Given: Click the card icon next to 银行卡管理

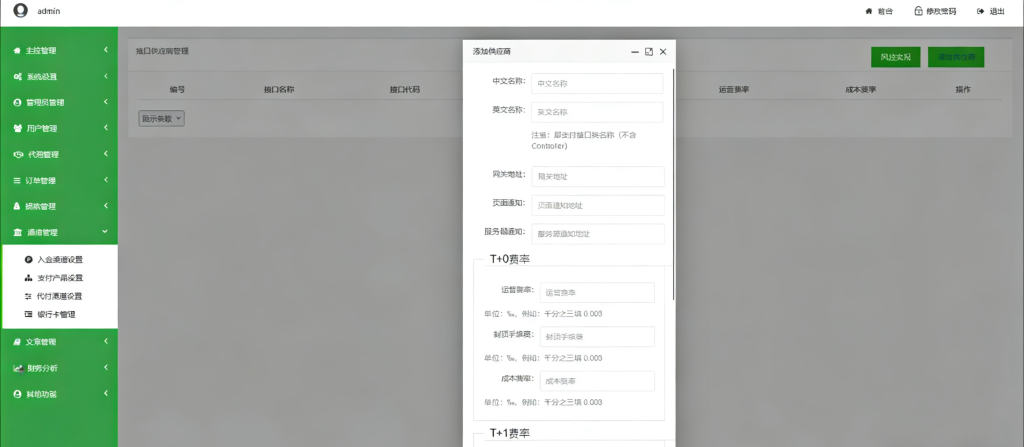Looking at the screenshot, I should tap(28, 314).
